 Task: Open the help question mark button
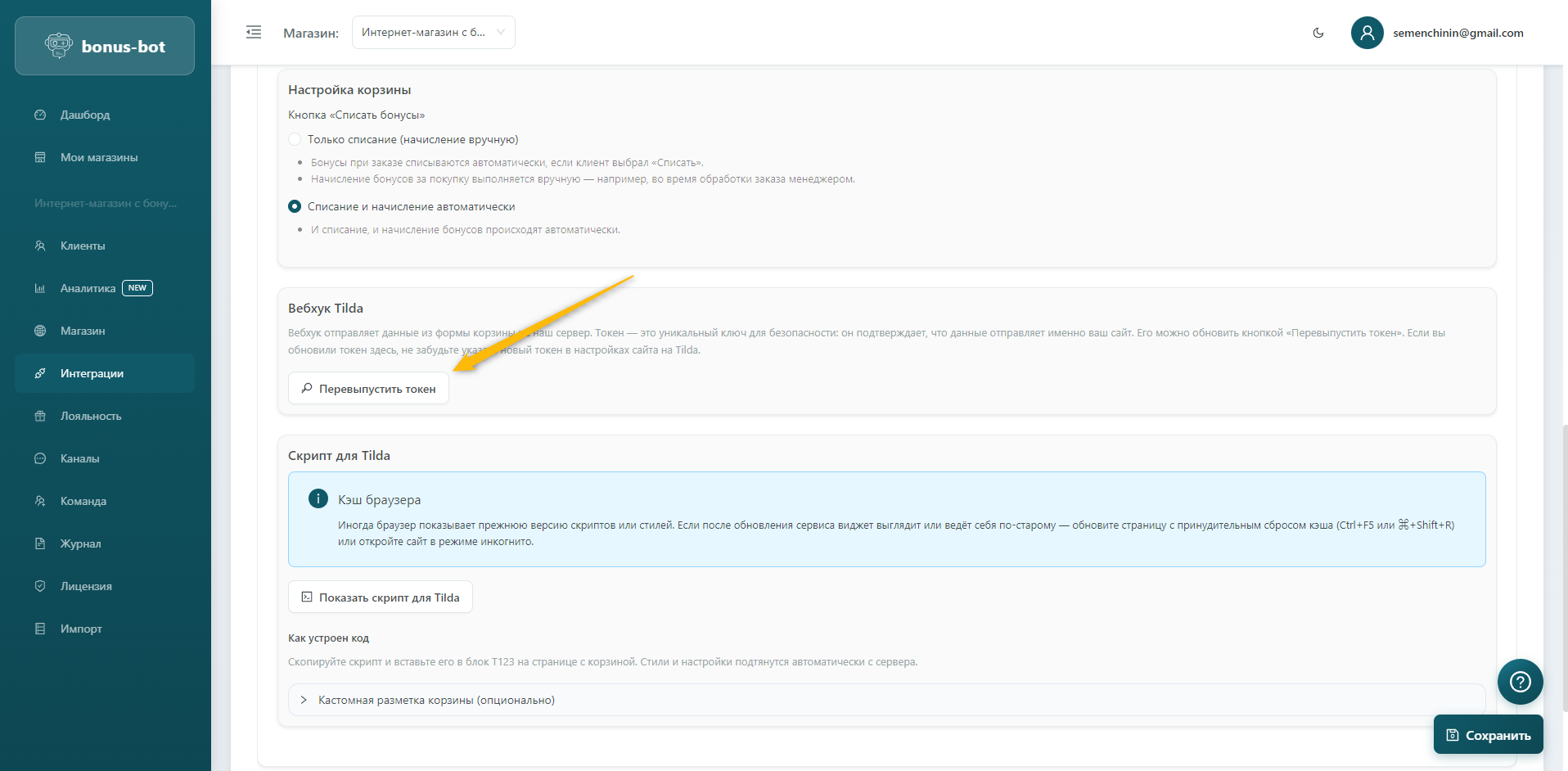point(1520,682)
